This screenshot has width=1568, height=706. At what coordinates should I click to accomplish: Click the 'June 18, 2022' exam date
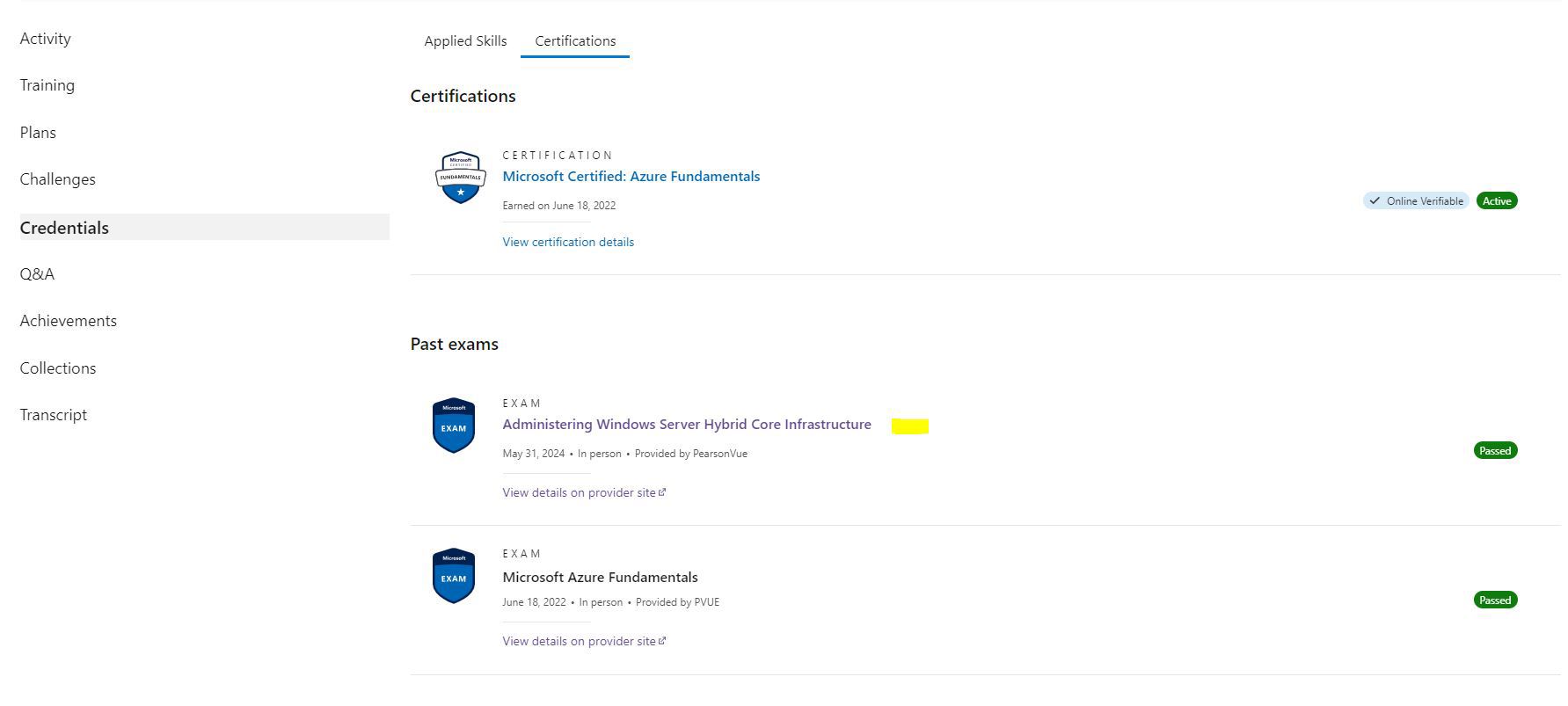pos(534,602)
